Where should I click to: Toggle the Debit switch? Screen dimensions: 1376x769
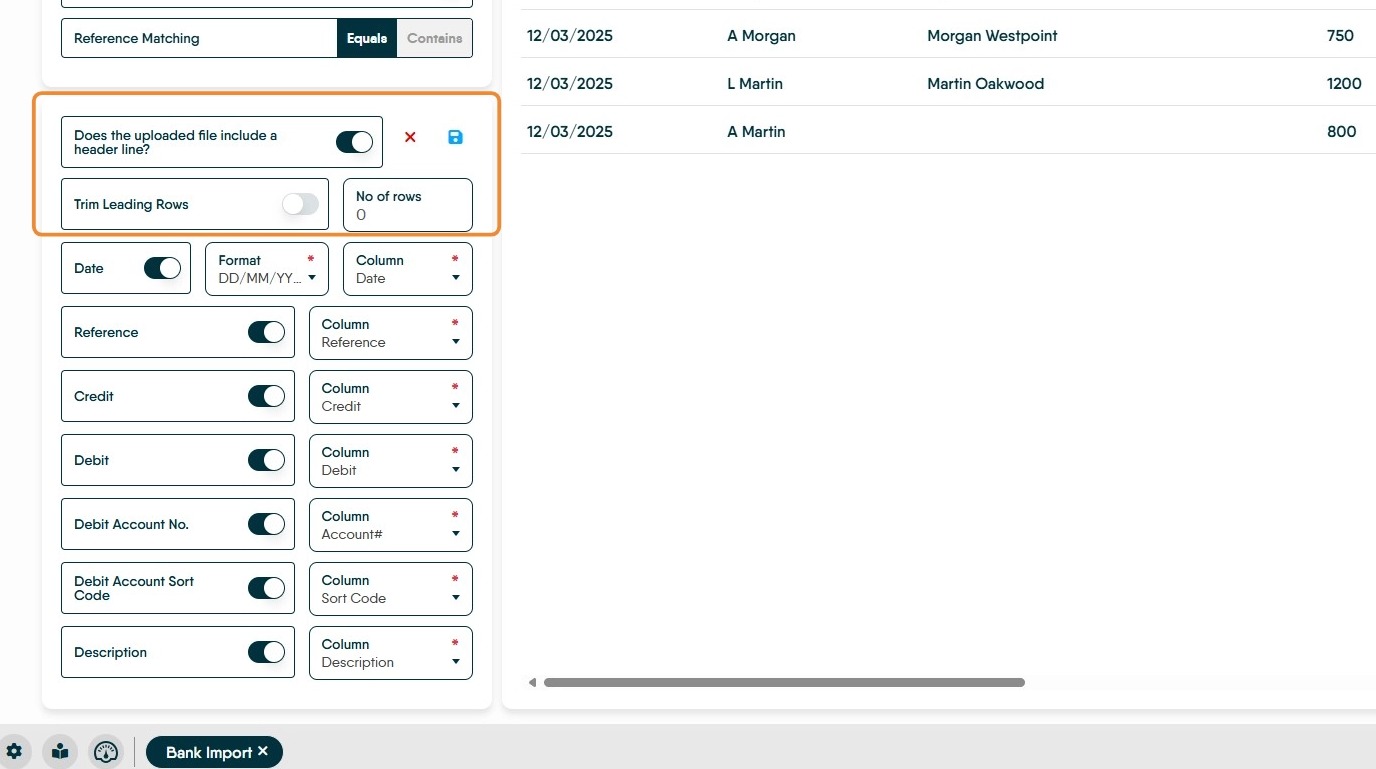(267, 460)
